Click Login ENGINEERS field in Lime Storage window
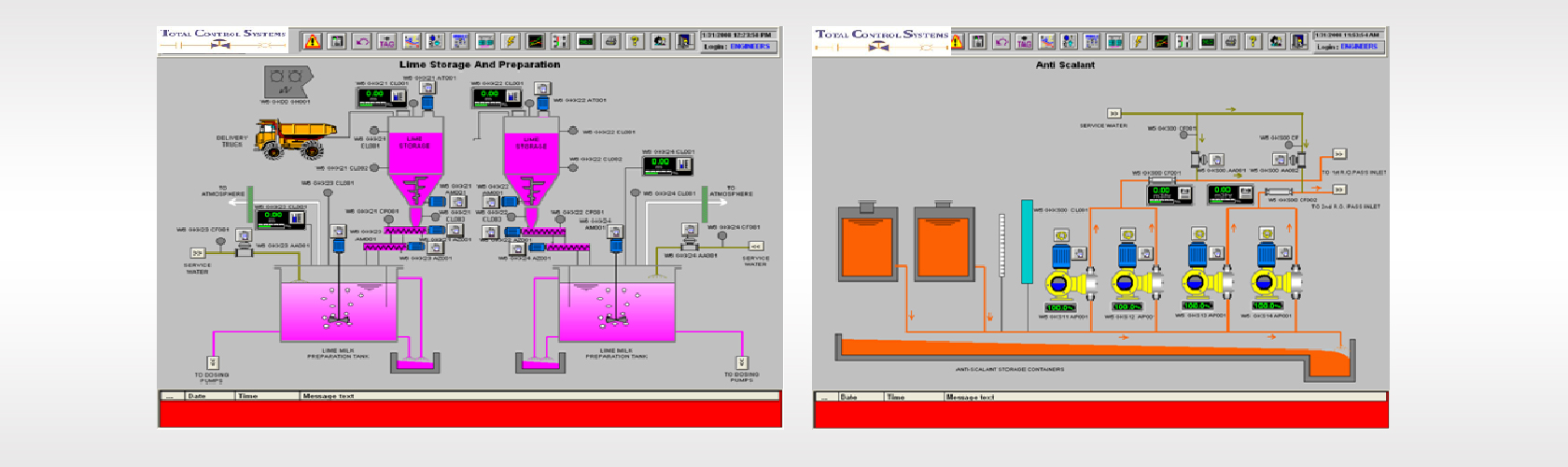The height and width of the screenshot is (467, 1568). pyautogui.click(x=738, y=46)
